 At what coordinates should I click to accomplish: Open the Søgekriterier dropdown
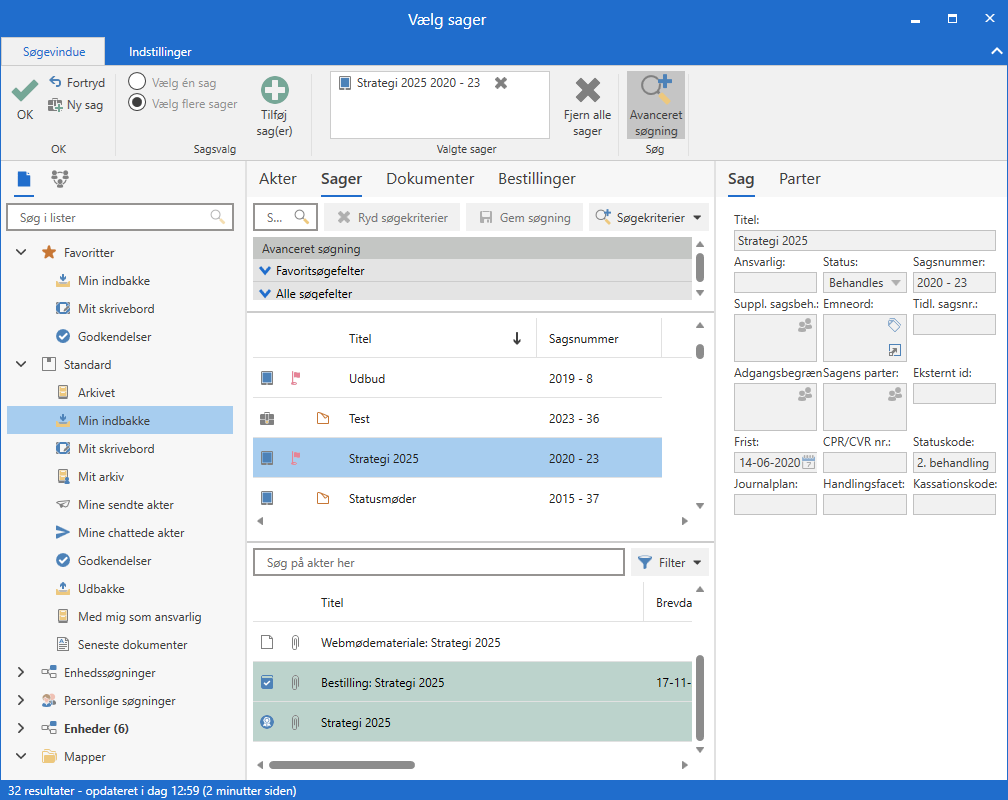pos(650,217)
